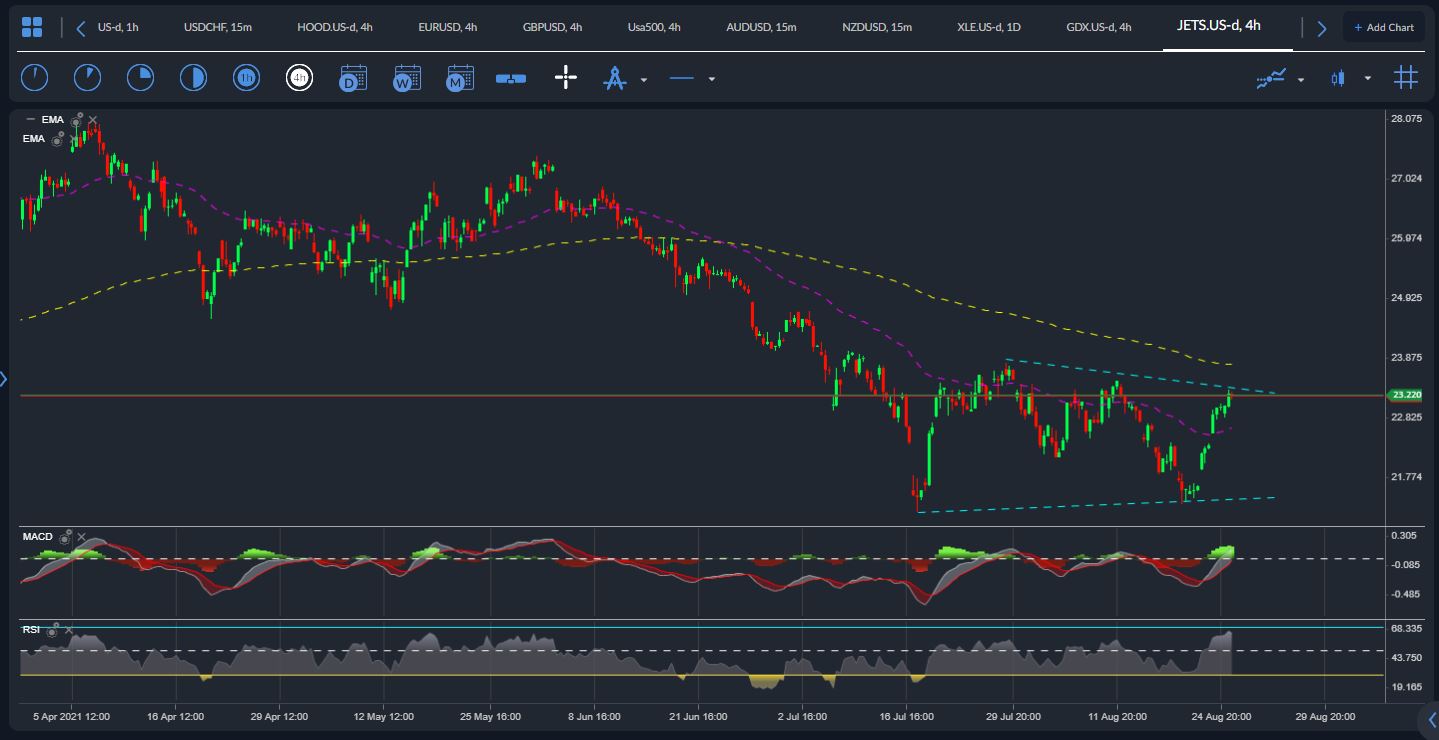1439x740 pixels.
Task: Collapse the top EMA indicator with minus
Action: click(30, 119)
